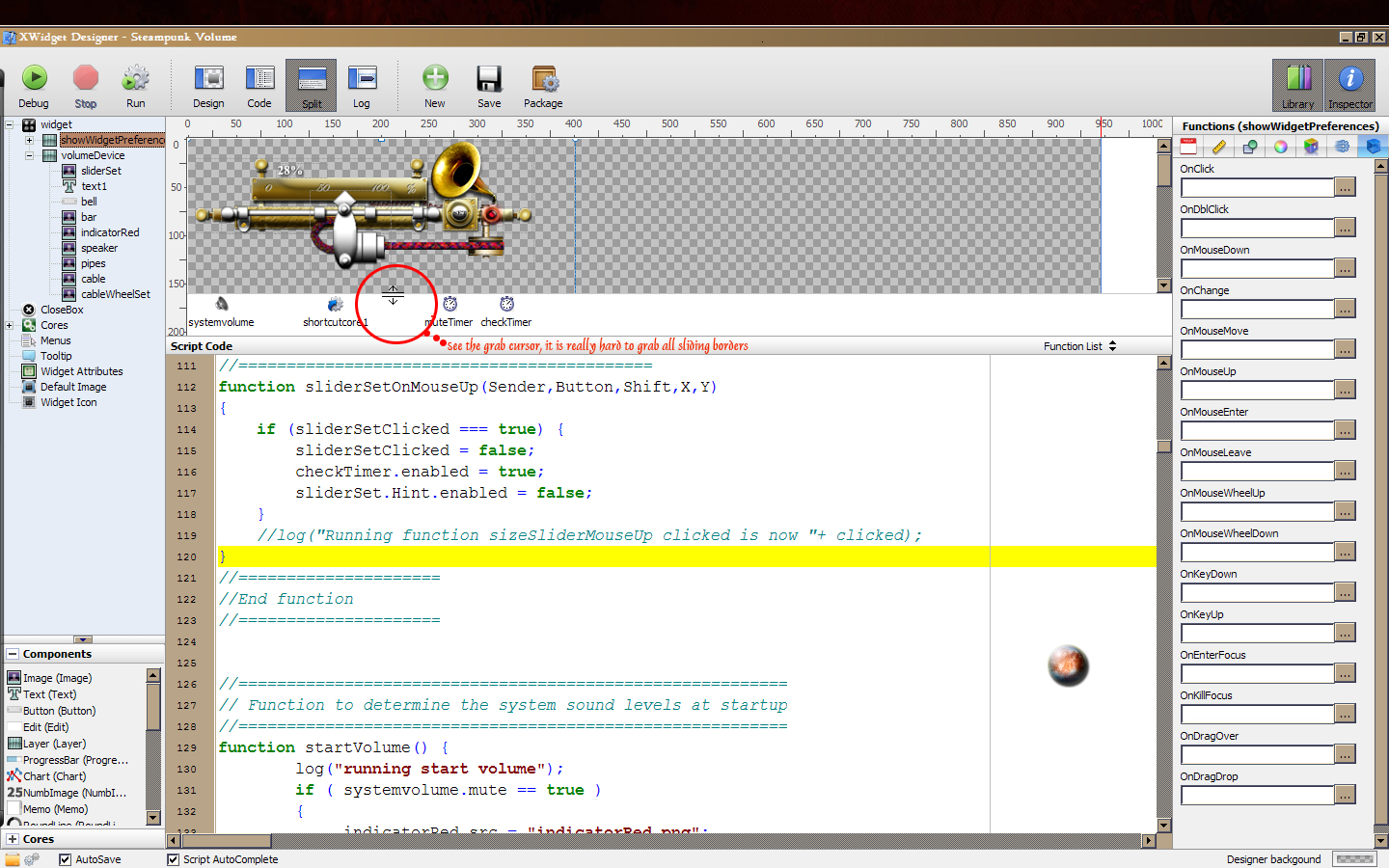Select the Split view mode

click(x=312, y=86)
